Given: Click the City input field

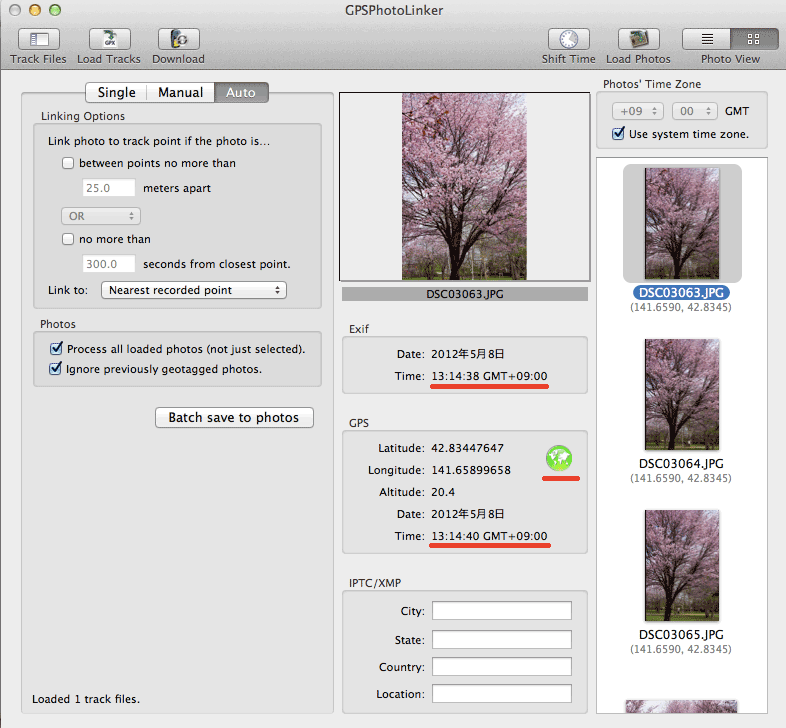Looking at the screenshot, I should point(502,611).
